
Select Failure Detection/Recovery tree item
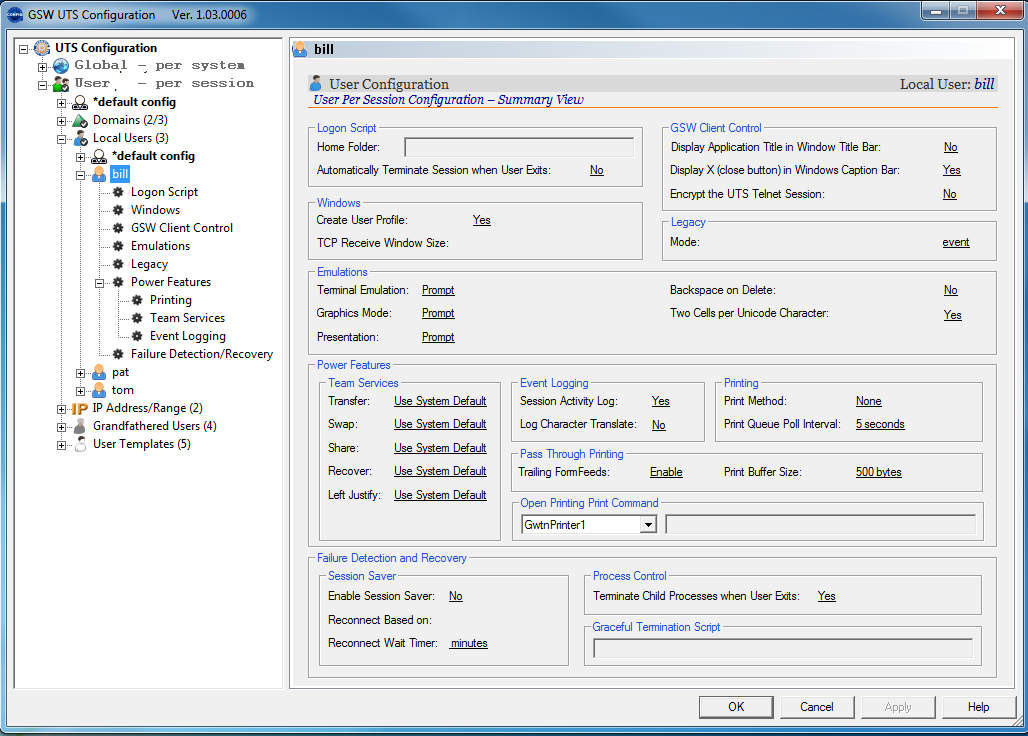point(201,354)
